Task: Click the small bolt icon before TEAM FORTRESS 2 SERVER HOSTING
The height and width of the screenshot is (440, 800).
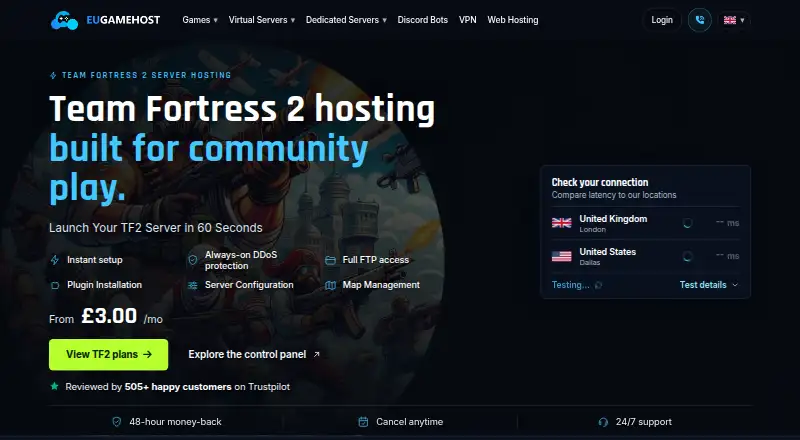Action: (x=53, y=76)
